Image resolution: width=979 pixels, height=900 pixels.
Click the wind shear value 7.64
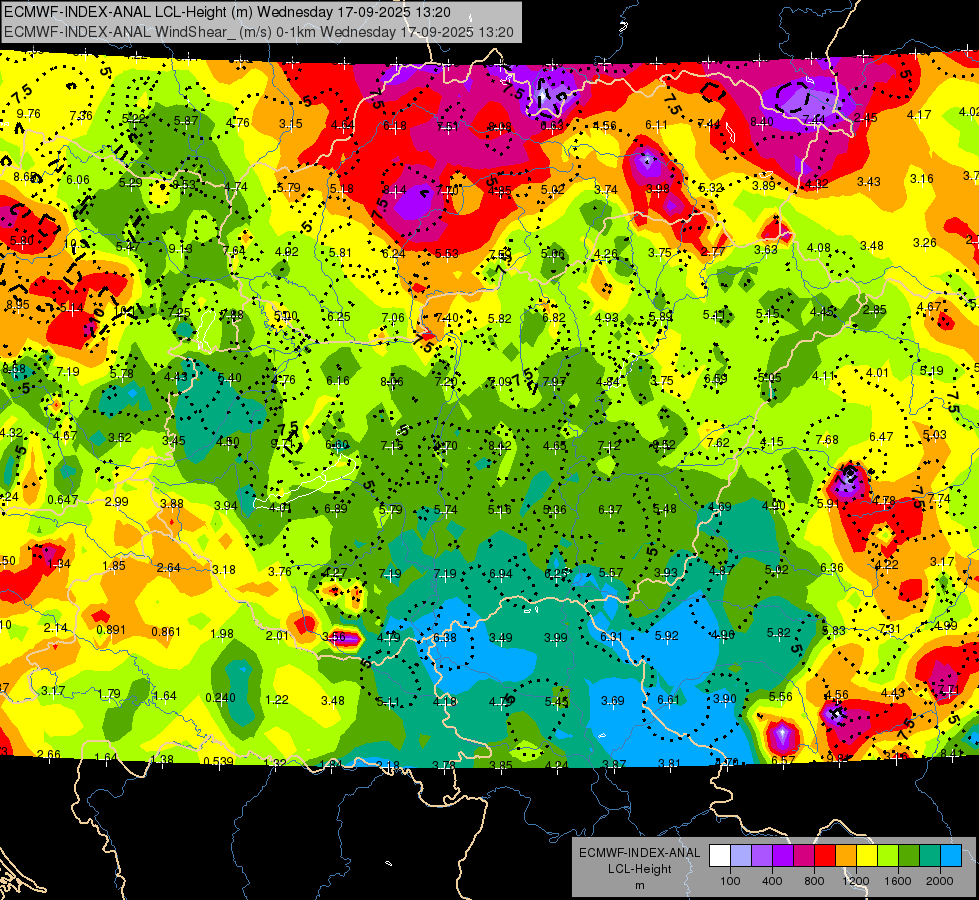234,250
